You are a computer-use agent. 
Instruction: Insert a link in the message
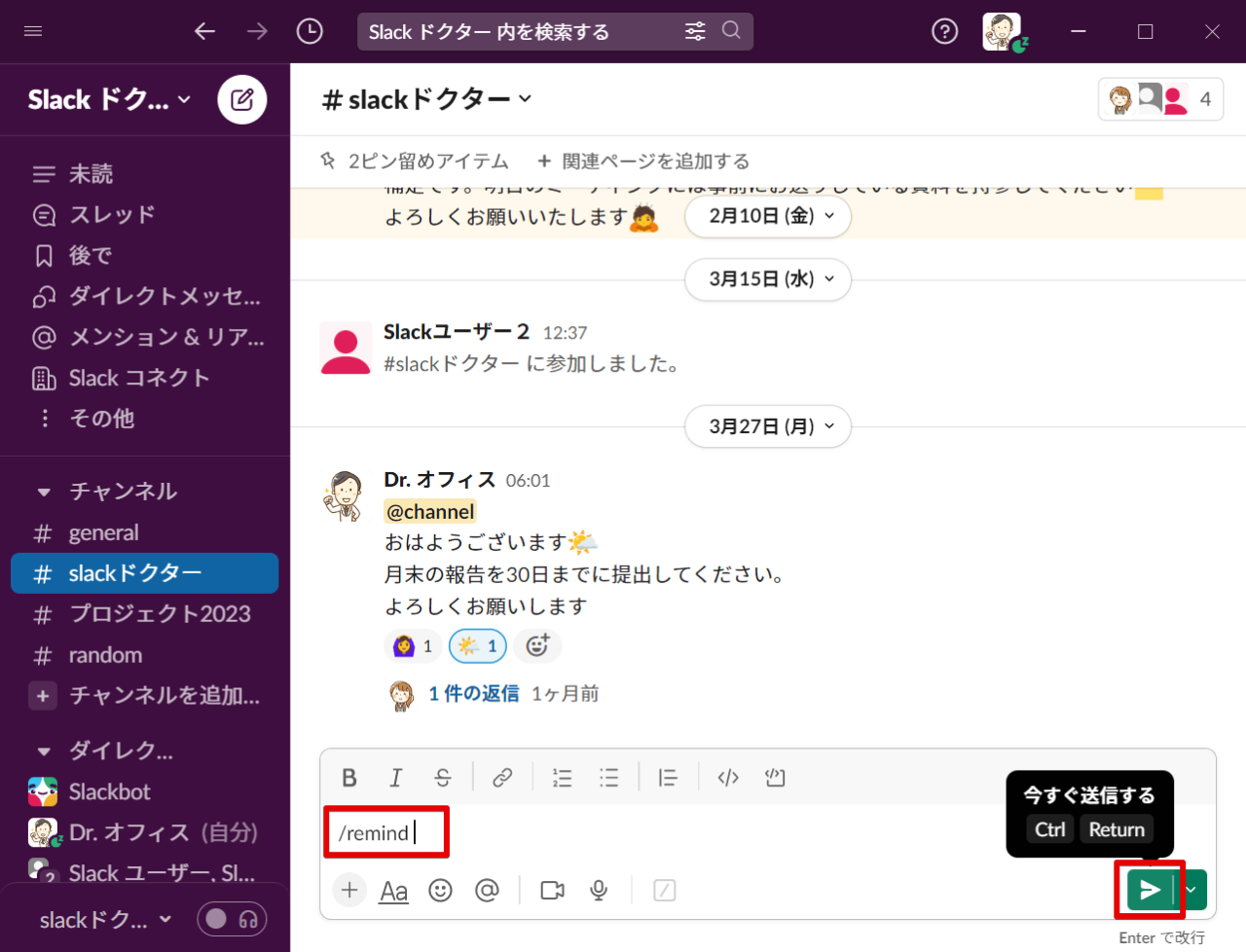pyautogui.click(x=502, y=777)
